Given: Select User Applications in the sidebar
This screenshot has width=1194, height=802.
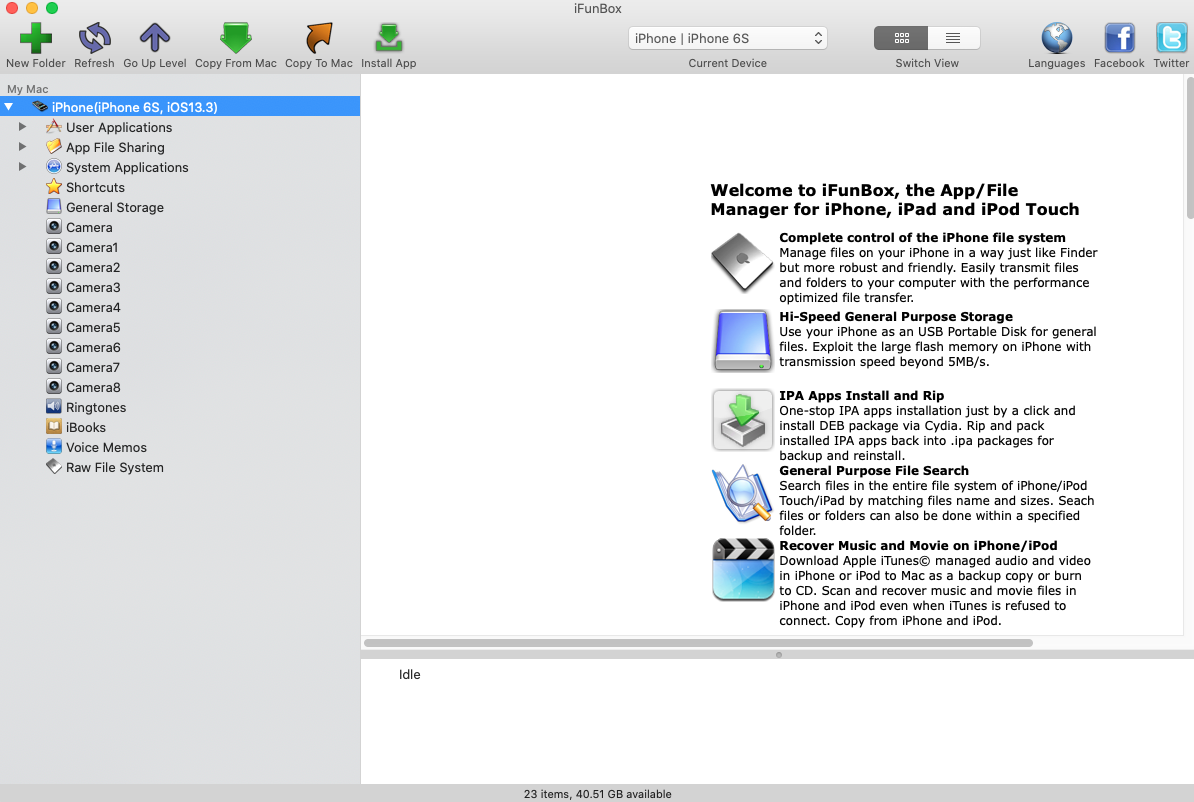Looking at the screenshot, I should pyautogui.click(x=119, y=127).
